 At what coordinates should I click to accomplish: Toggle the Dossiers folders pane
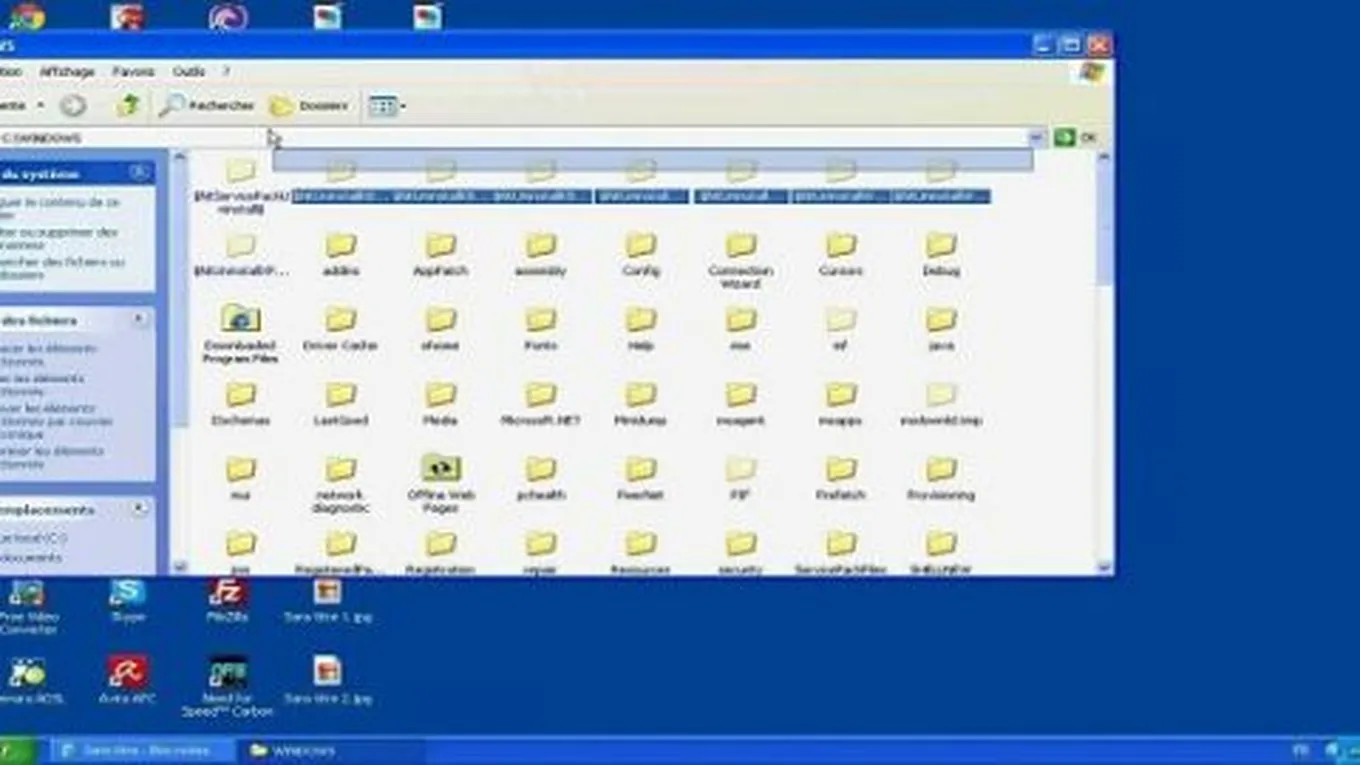point(309,105)
